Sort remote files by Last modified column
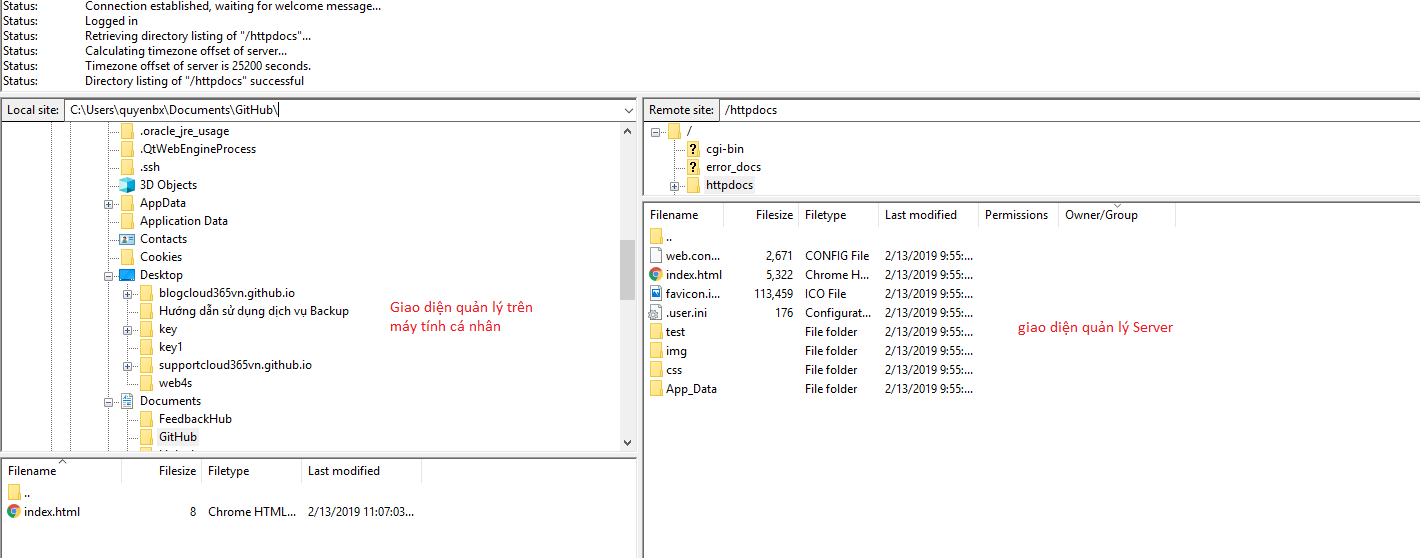The width and height of the screenshot is (1420, 558). 929,215
